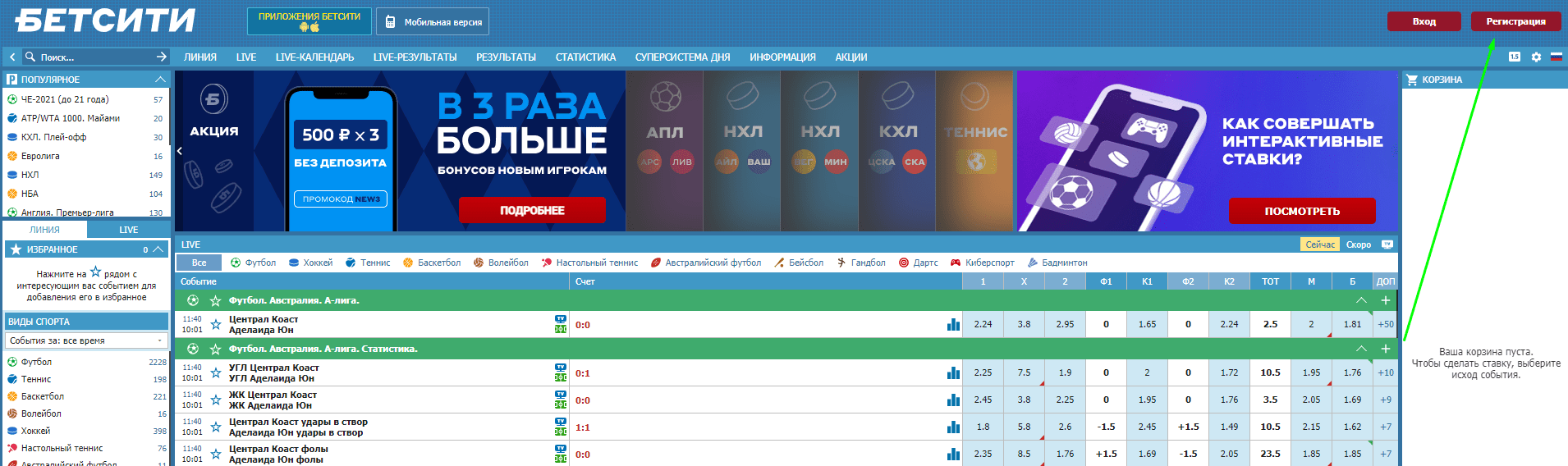The height and width of the screenshot is (466, 1568).
Task: Click the Настольный теннис paddle icon in the sports filter bar
Action: point(547,263)
